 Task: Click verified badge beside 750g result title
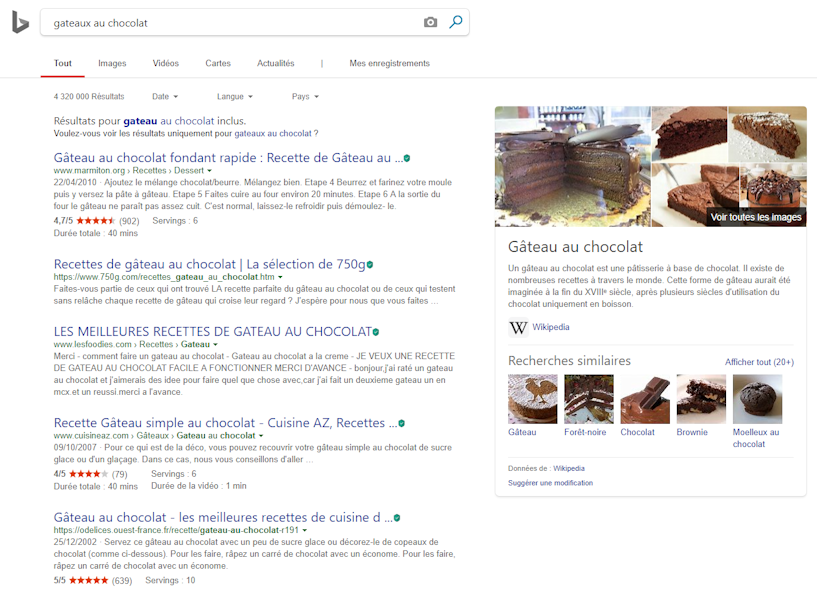point(370,265)
